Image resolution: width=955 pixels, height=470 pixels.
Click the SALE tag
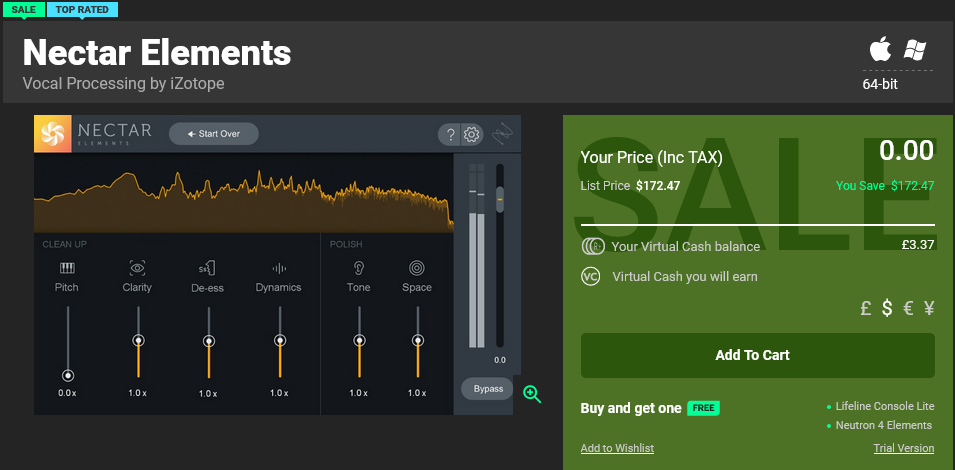coord(23,10)
